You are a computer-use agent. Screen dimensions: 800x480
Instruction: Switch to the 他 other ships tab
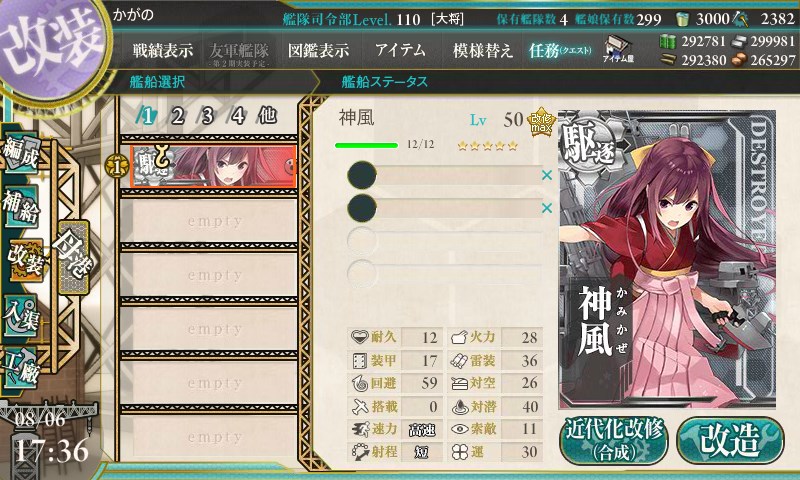(267, 116)
